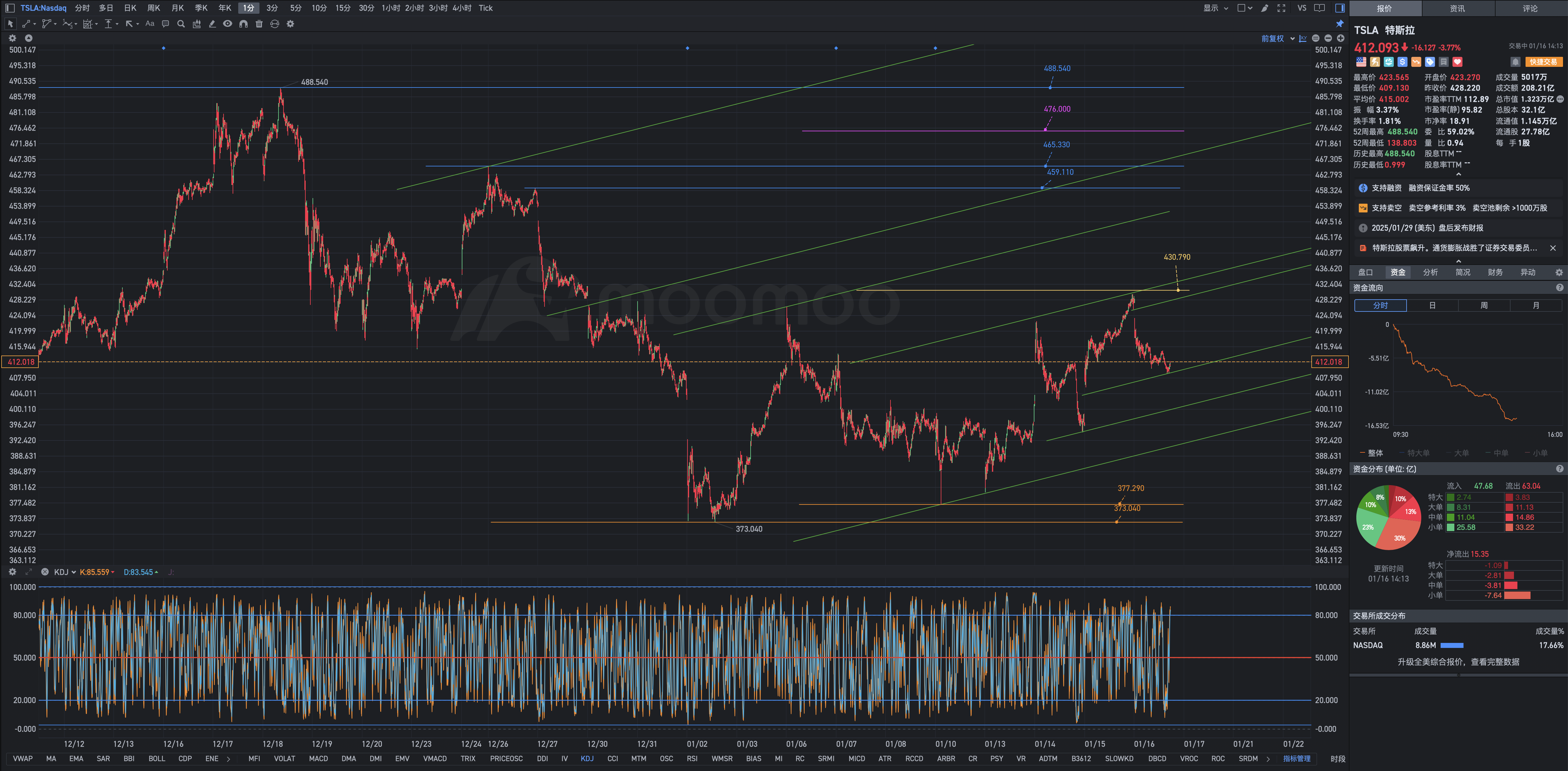Open 指标管理 indicator management
This screenshot has width=1568, height=771.
tap(1297, 759)
